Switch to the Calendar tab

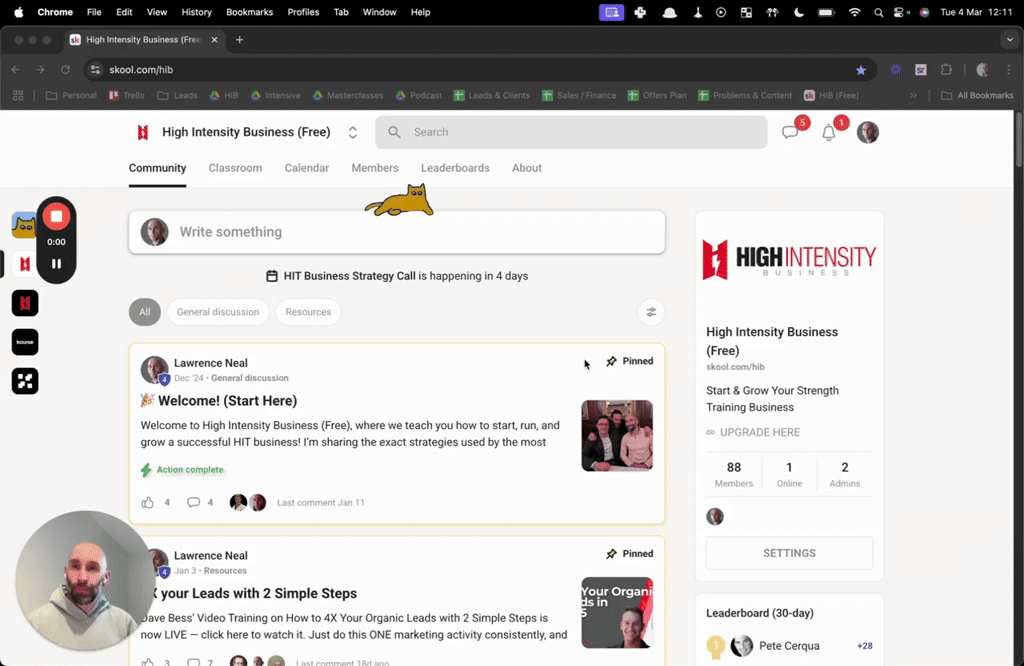[x=306, y=168]
